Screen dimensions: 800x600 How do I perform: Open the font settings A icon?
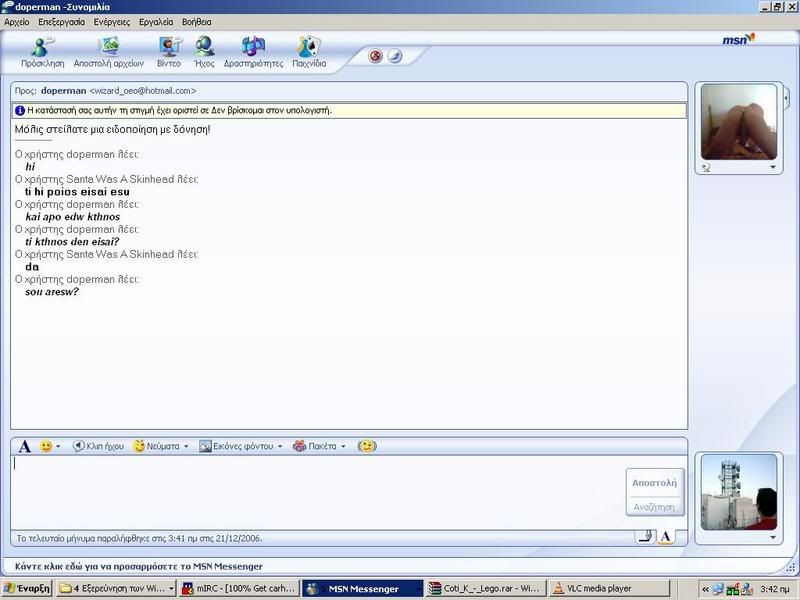click(x=24, y=446)
